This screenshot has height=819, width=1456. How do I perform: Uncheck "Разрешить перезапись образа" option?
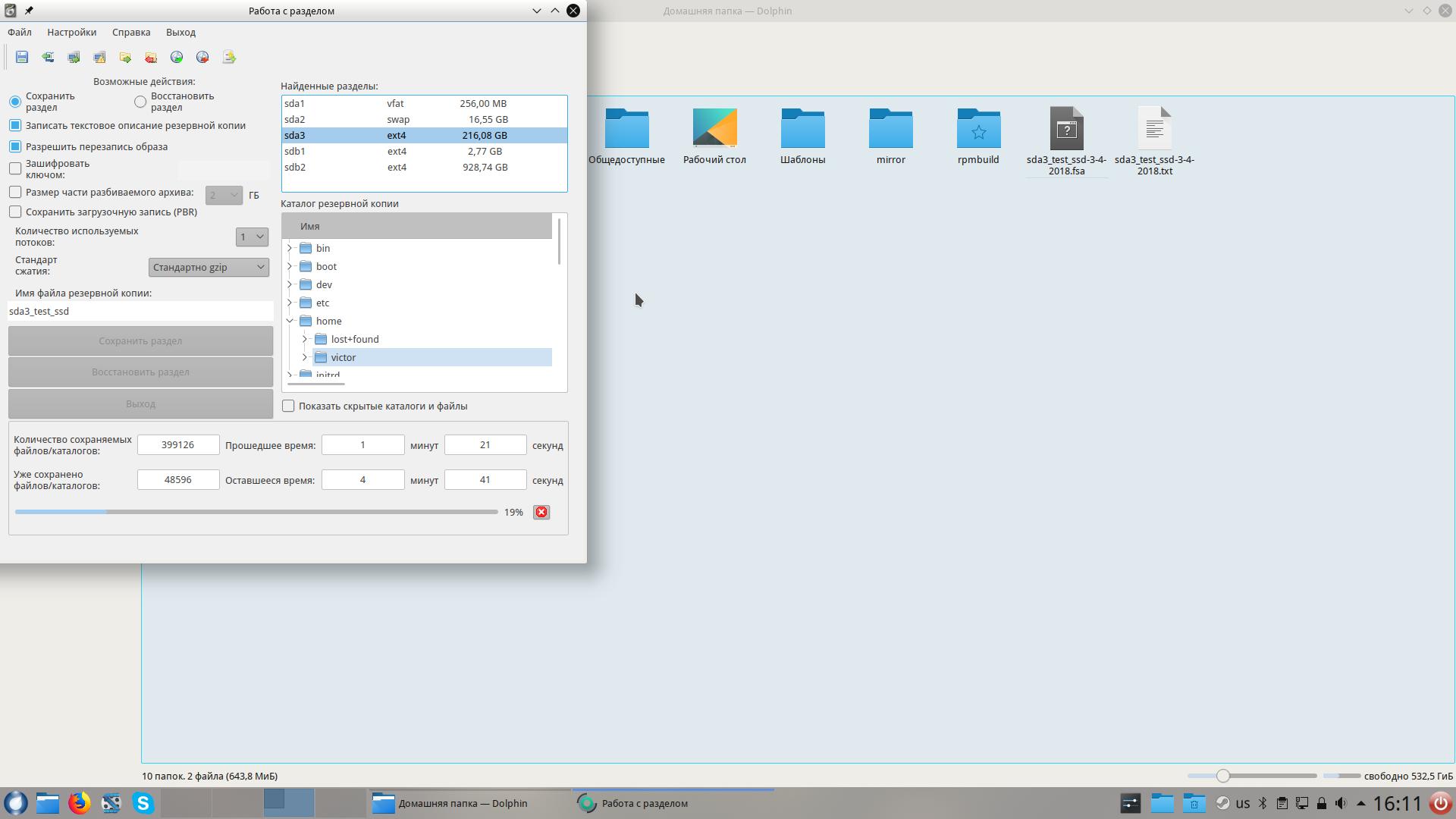pyautogui.click(x=15, y=146)
